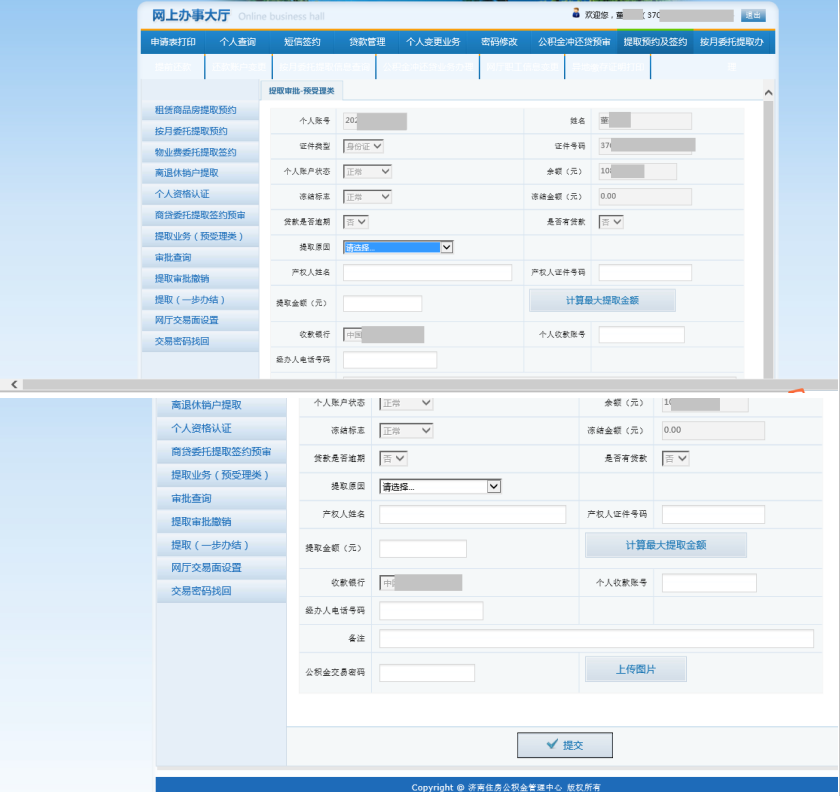Open the 申请表打印 menu
Image resolution: width=840 pixels, height=796 pixels.
[x=173, y=42]
